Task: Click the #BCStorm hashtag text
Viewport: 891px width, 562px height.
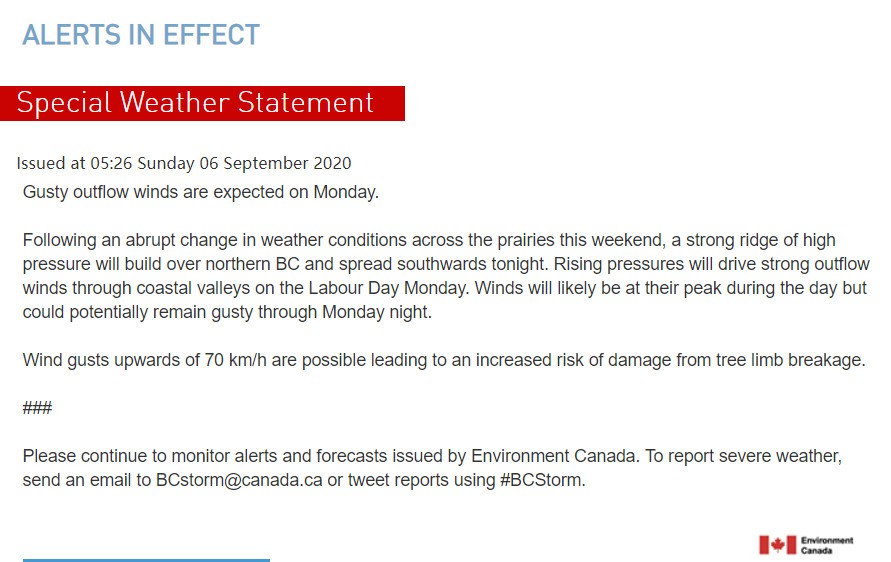Action: click(x=542, y=480)
